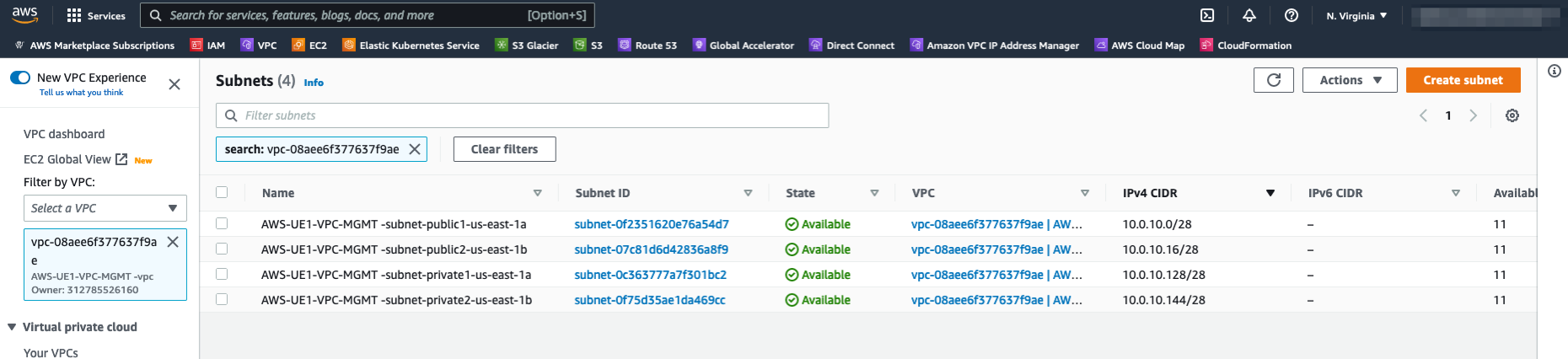Open the Actions dropdown

coord(1350,80)
